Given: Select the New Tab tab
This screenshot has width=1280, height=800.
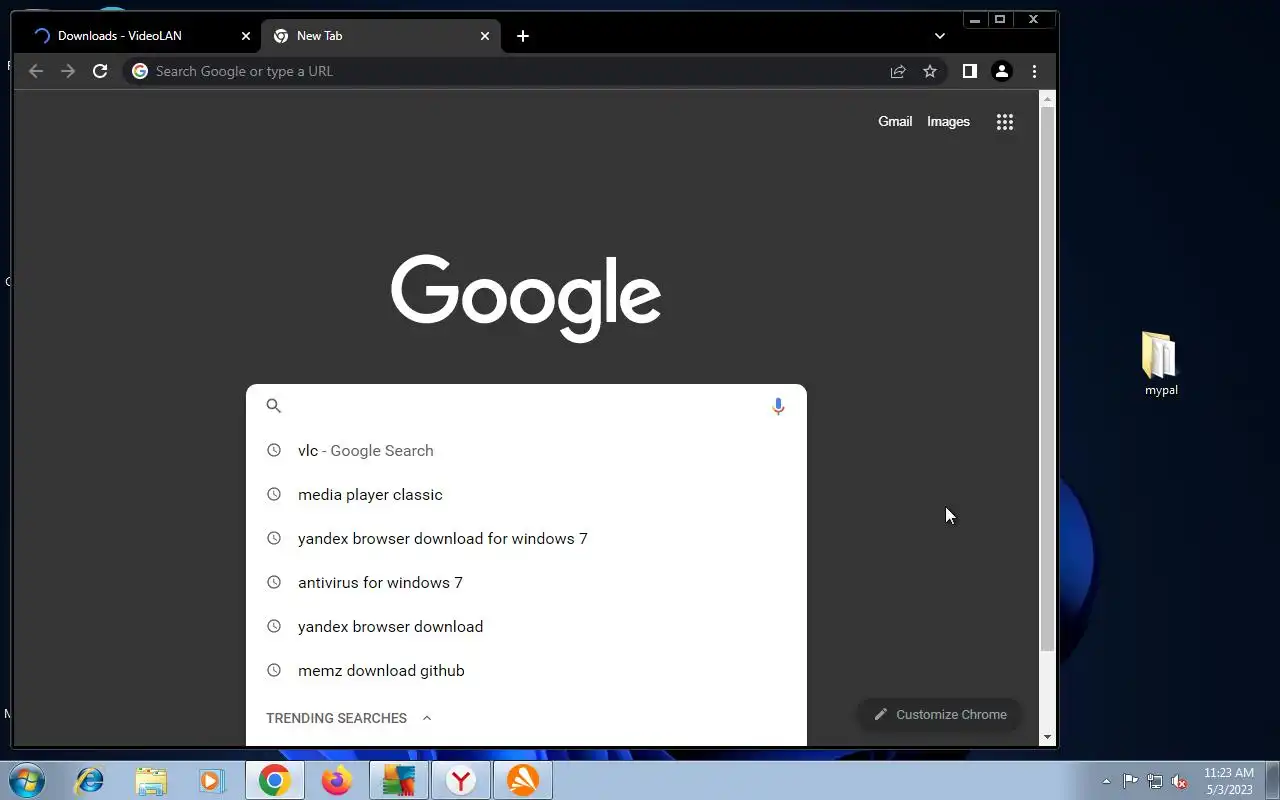Looking at the screenshot, I should click(380, 36).
